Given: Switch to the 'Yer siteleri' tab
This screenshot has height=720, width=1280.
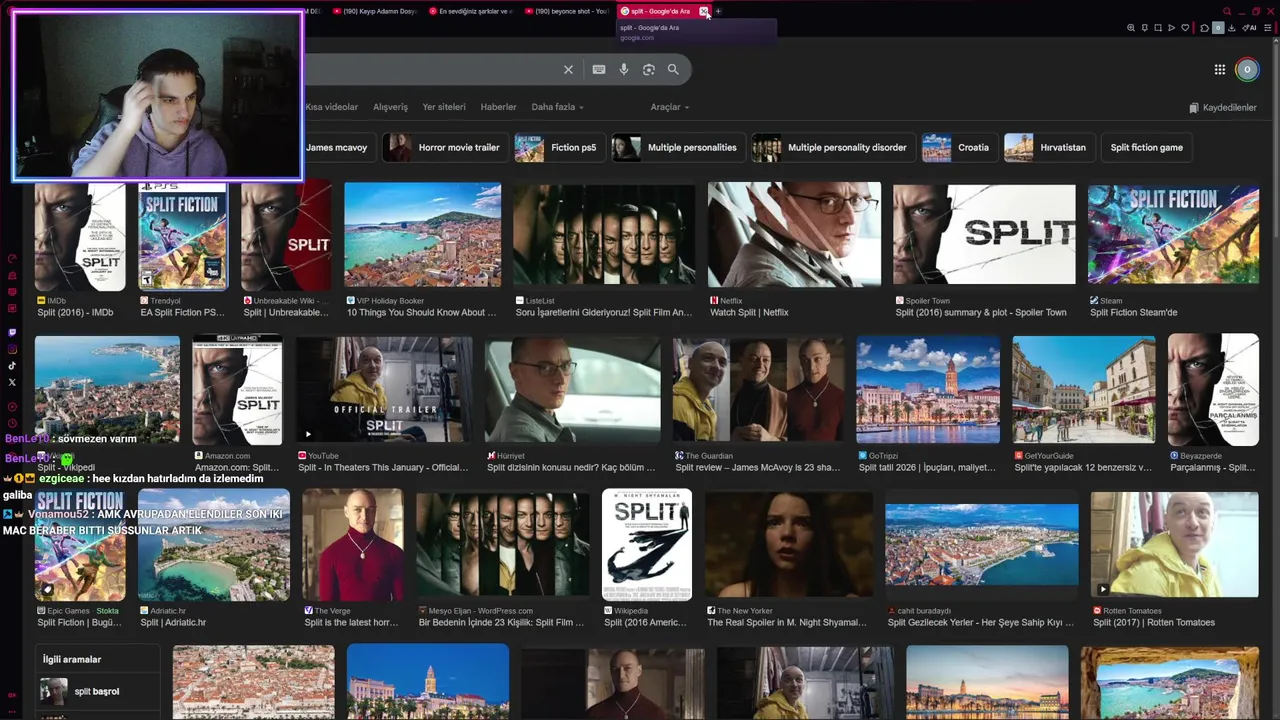Looking at the screenshot, I should [444, 107].
